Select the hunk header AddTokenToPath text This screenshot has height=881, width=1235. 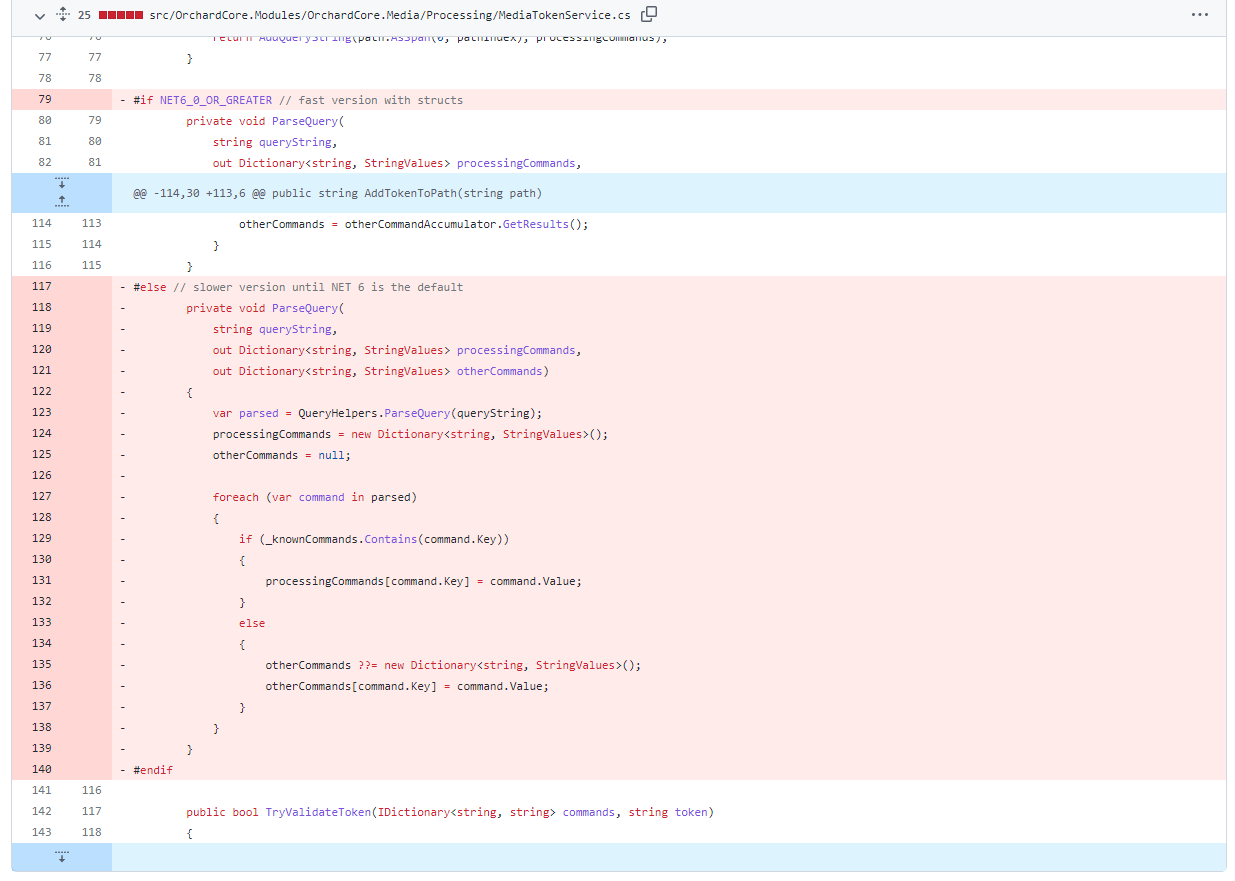[338, 193]
